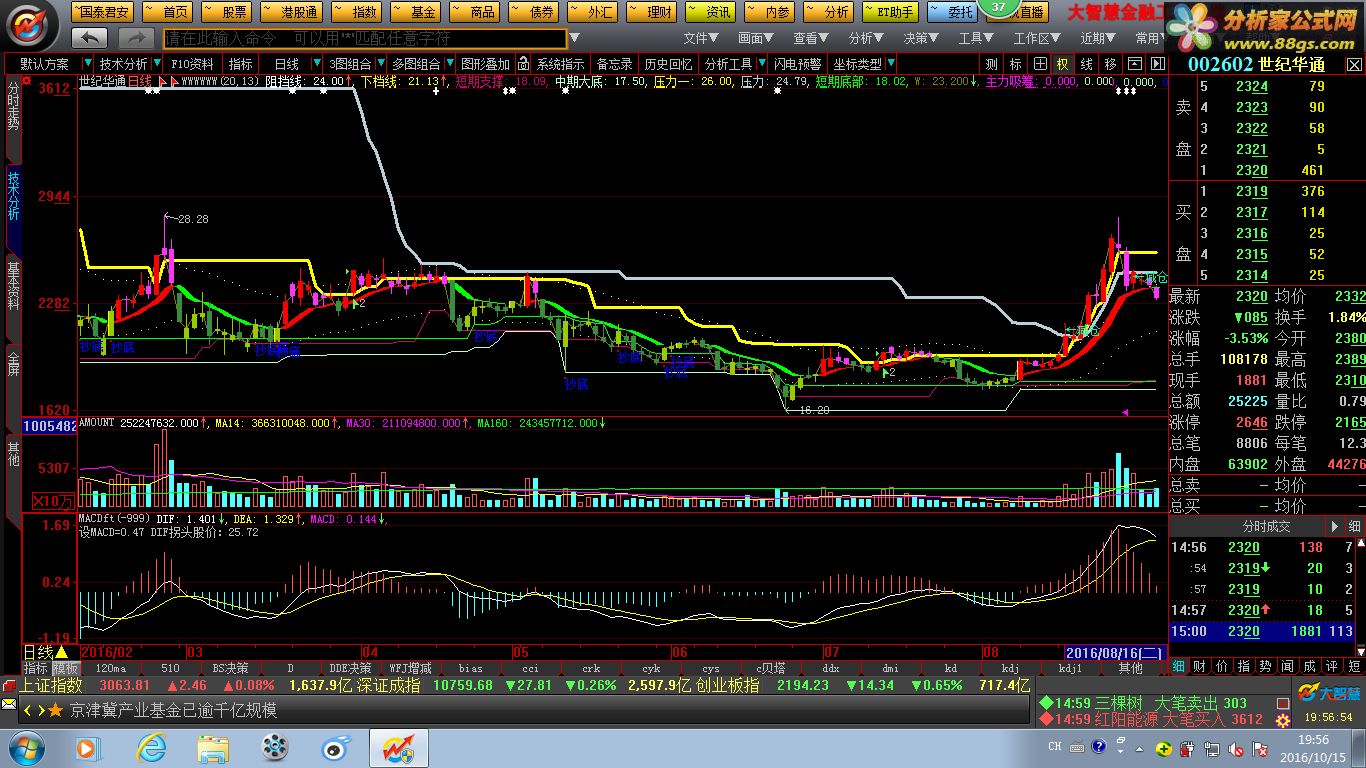
Task: Click the Windows Start button
Action: pos(27,746)
